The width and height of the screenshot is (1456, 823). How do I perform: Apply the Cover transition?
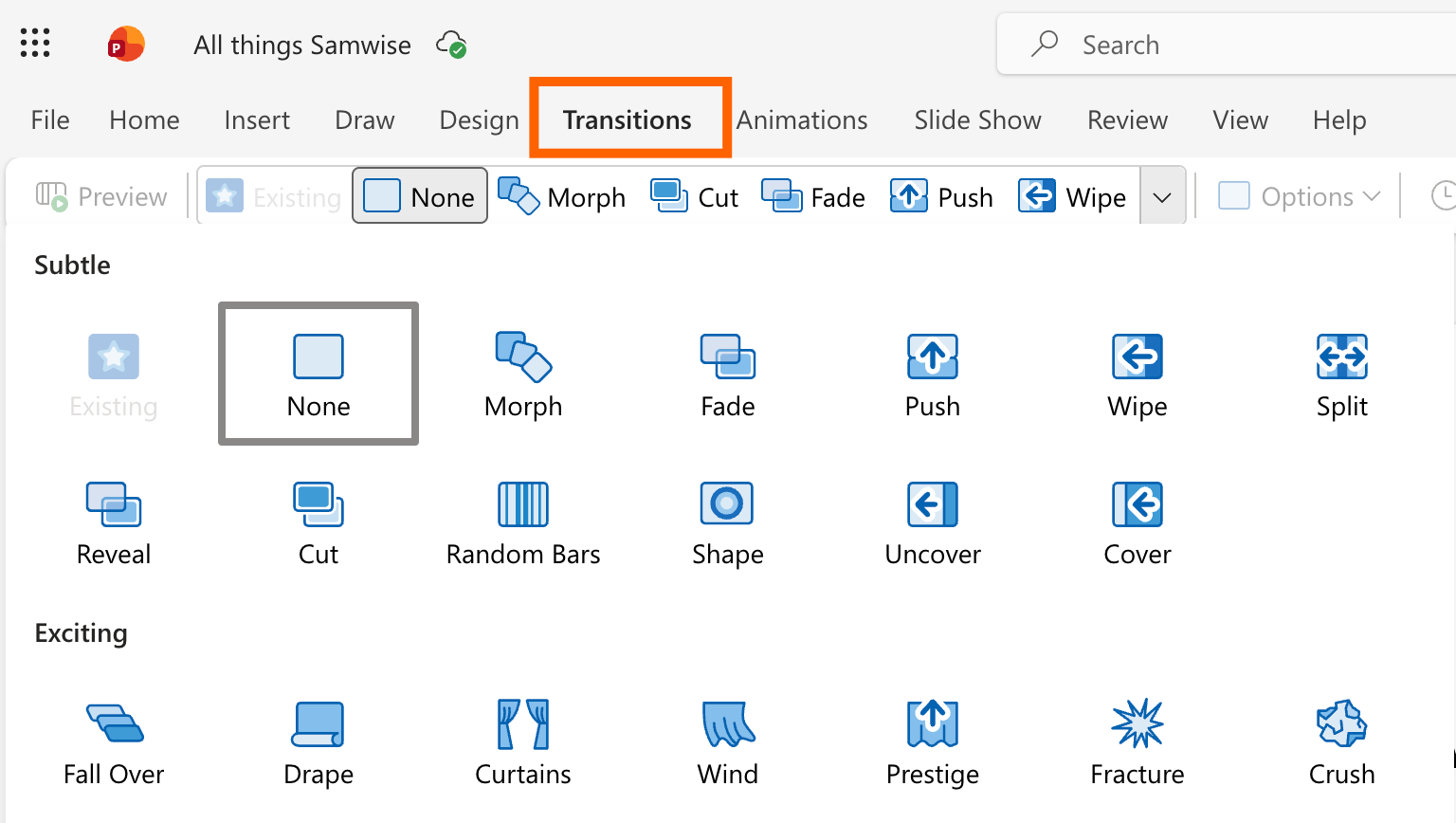(x=1137, y=523)
